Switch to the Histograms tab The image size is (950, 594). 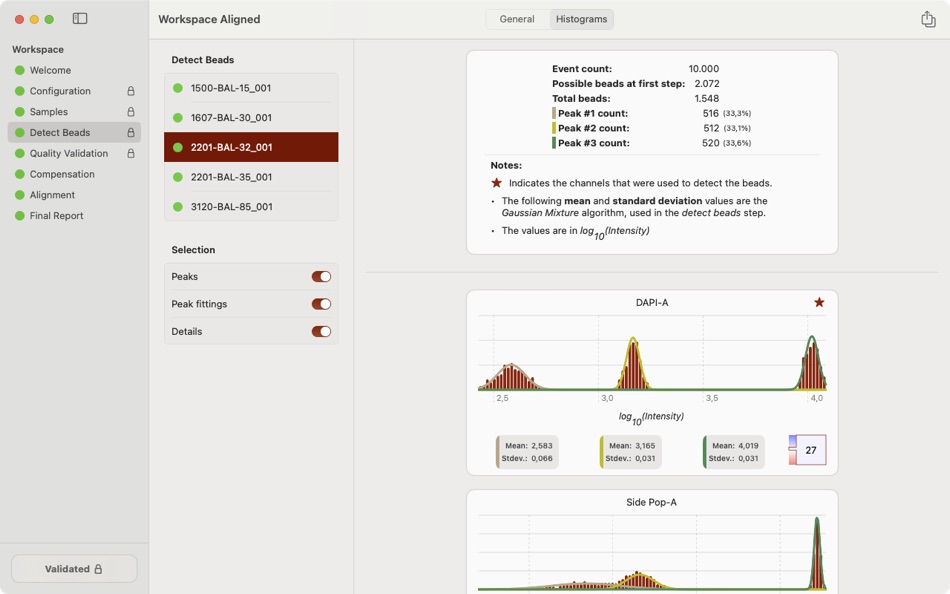click(582, 19)
